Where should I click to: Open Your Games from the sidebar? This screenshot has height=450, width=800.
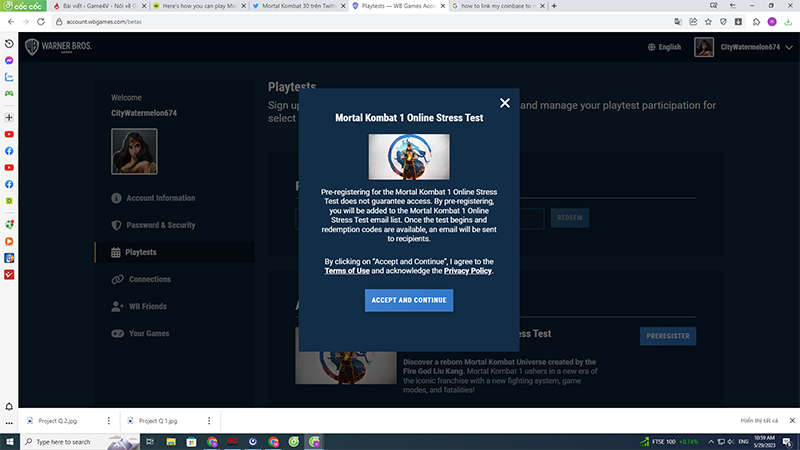click(x=149, y=333)
